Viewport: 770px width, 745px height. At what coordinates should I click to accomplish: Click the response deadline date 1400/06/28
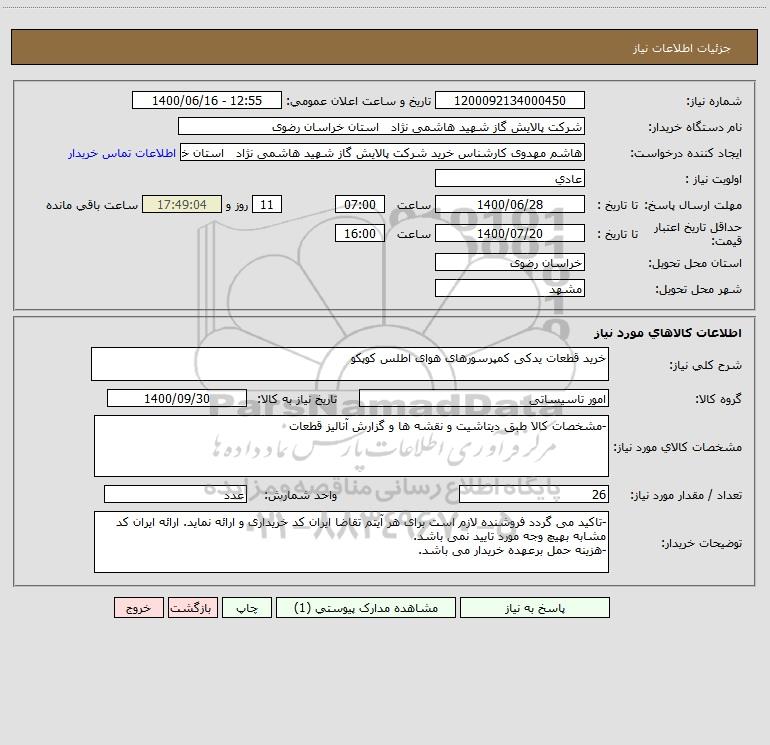(510, 204)
